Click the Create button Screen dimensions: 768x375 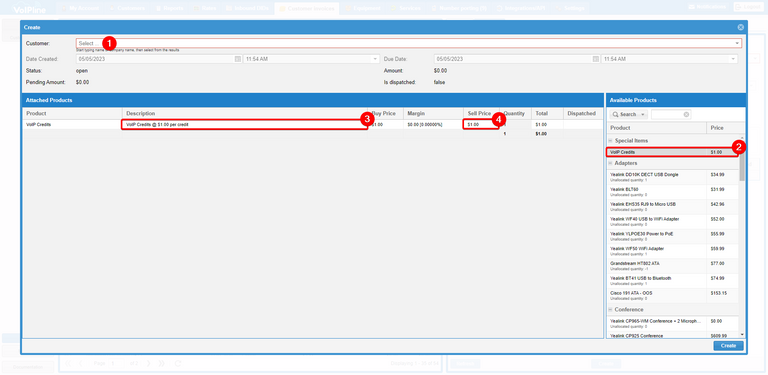(x=728, y=346)
